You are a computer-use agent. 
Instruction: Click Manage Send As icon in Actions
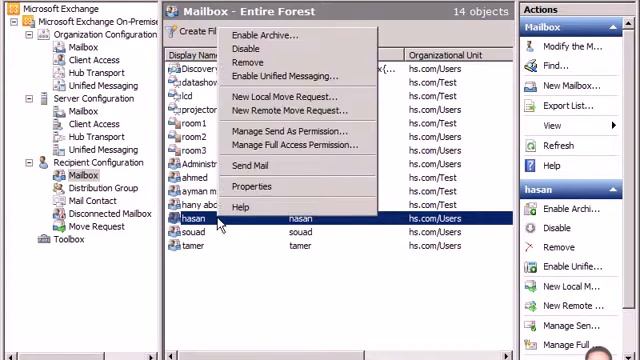tap(530, 326)
